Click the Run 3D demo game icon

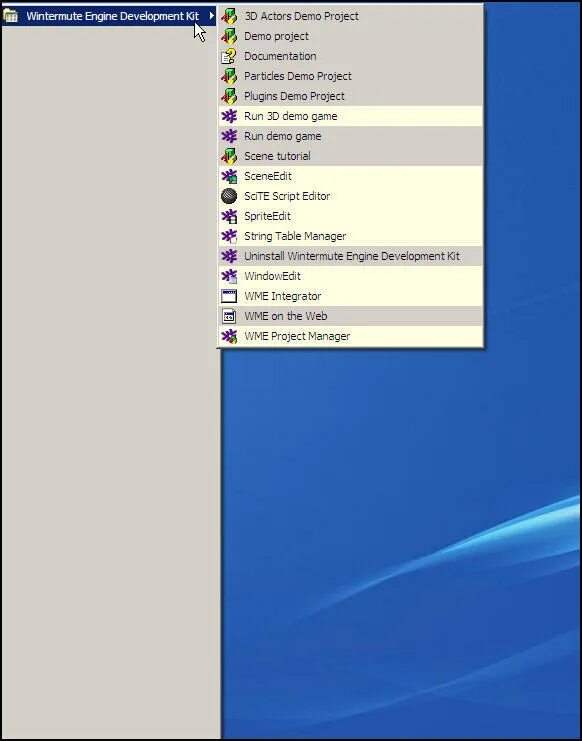pos(229,116)
